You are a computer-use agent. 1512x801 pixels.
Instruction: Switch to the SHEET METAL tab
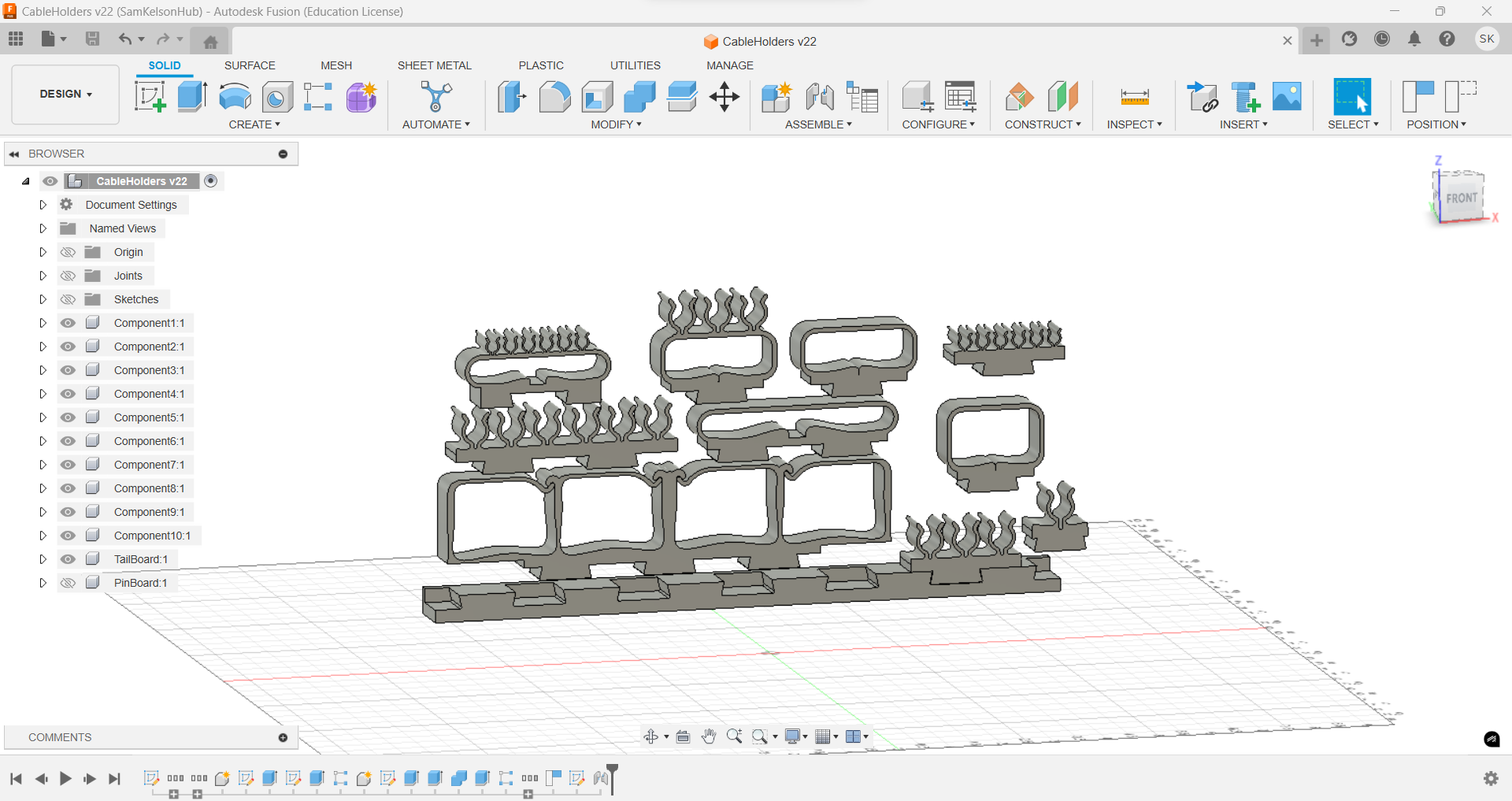coord(434,65)
